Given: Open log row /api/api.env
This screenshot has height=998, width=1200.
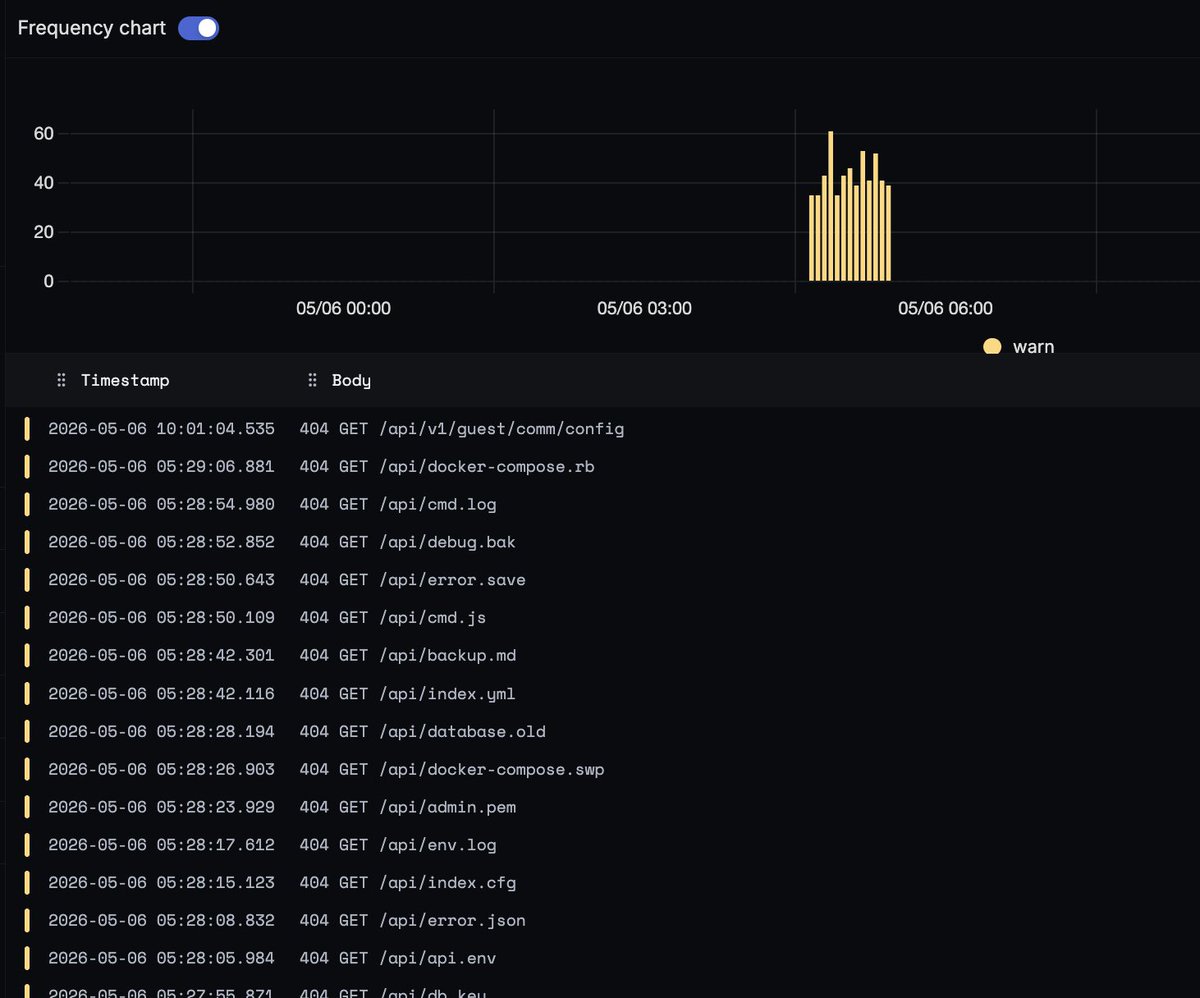Looking at the screenshot, I should (x=600, y=959).
